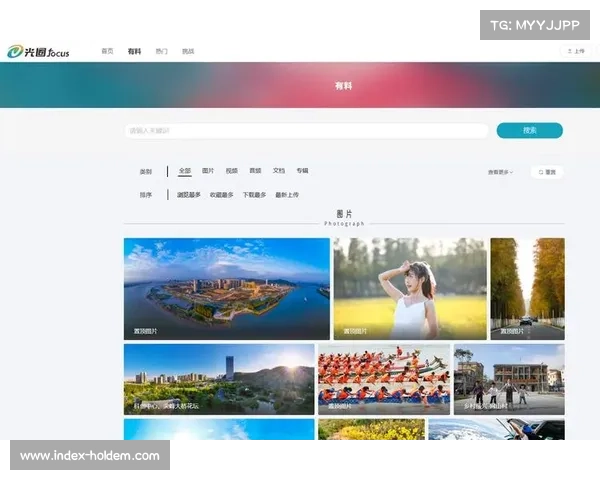The image size is (600, 480).
Task: Choose the 专辑 category filter
Action: coord(302,171)
